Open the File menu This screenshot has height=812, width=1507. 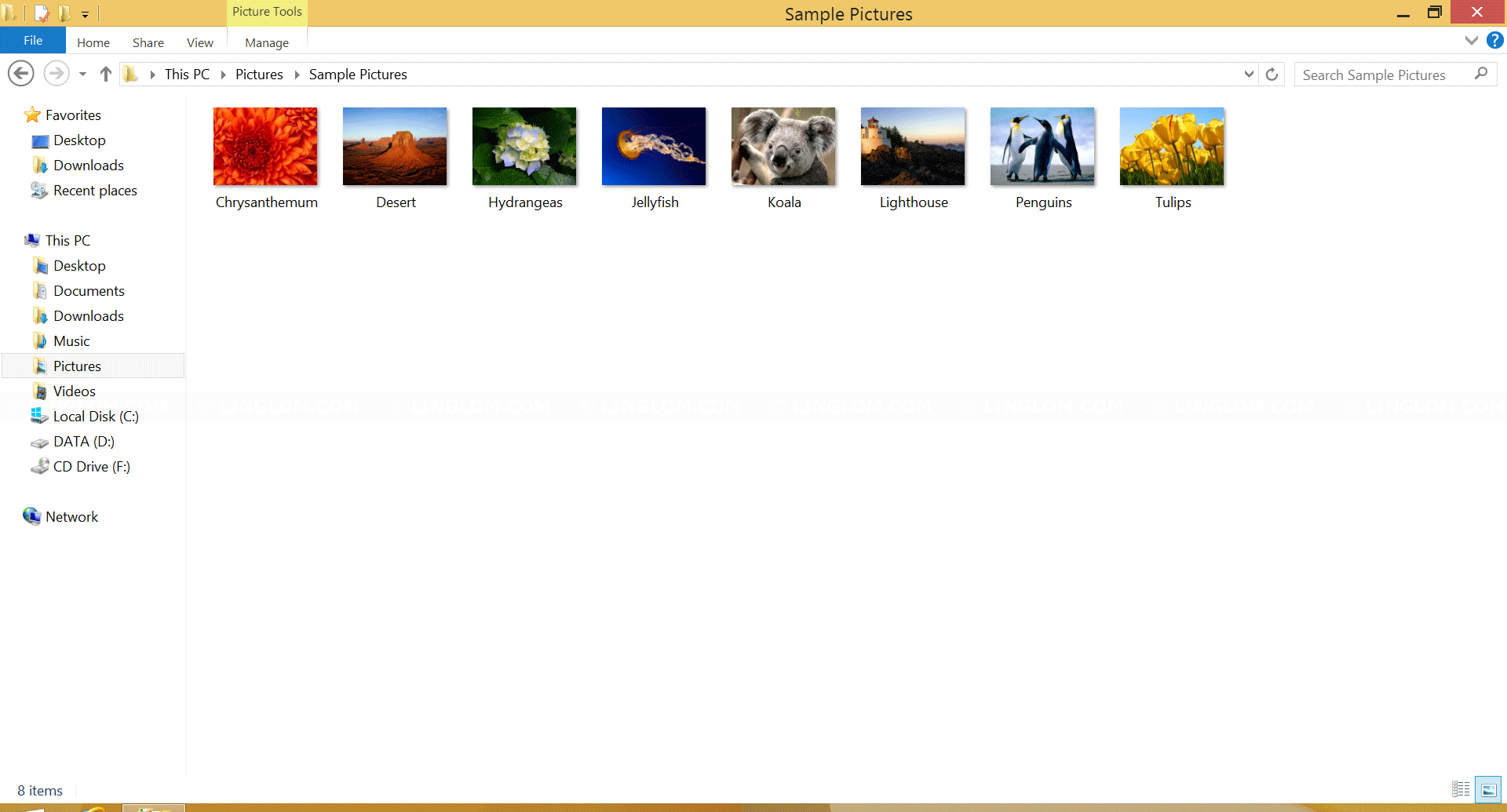pyautogui.click(x=33, y=41)
